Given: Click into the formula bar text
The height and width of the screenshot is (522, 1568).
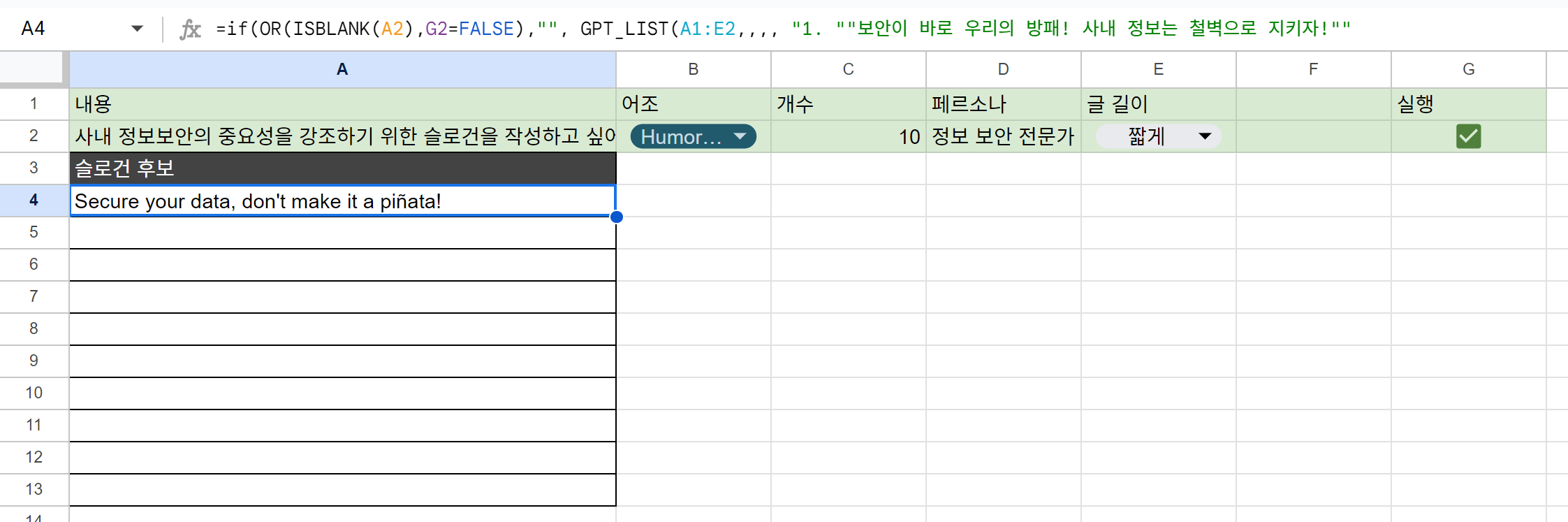Looking at the screenshot, I should click(782, 29).
